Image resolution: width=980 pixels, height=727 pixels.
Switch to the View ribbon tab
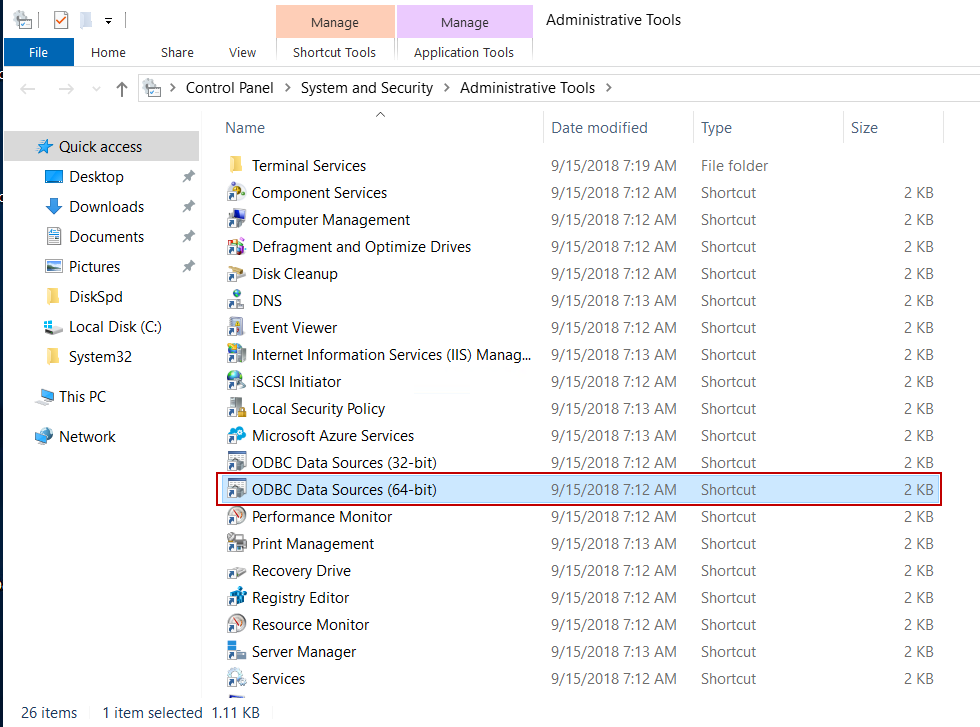[242, 52]
